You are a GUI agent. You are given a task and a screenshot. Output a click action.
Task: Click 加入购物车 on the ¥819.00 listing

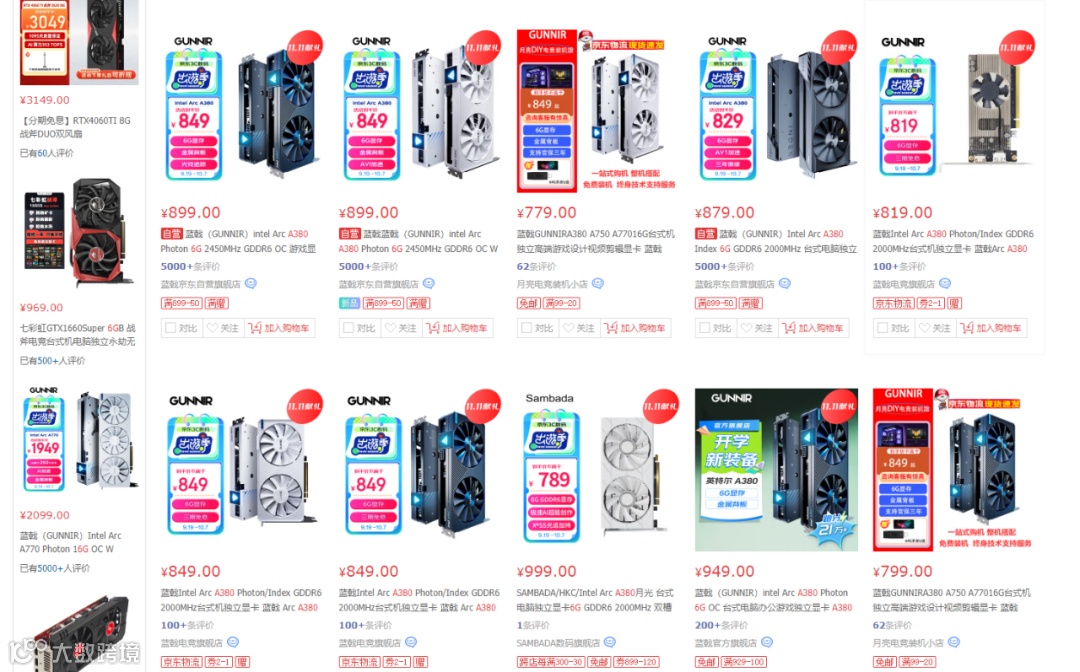[x=991, y=328]
